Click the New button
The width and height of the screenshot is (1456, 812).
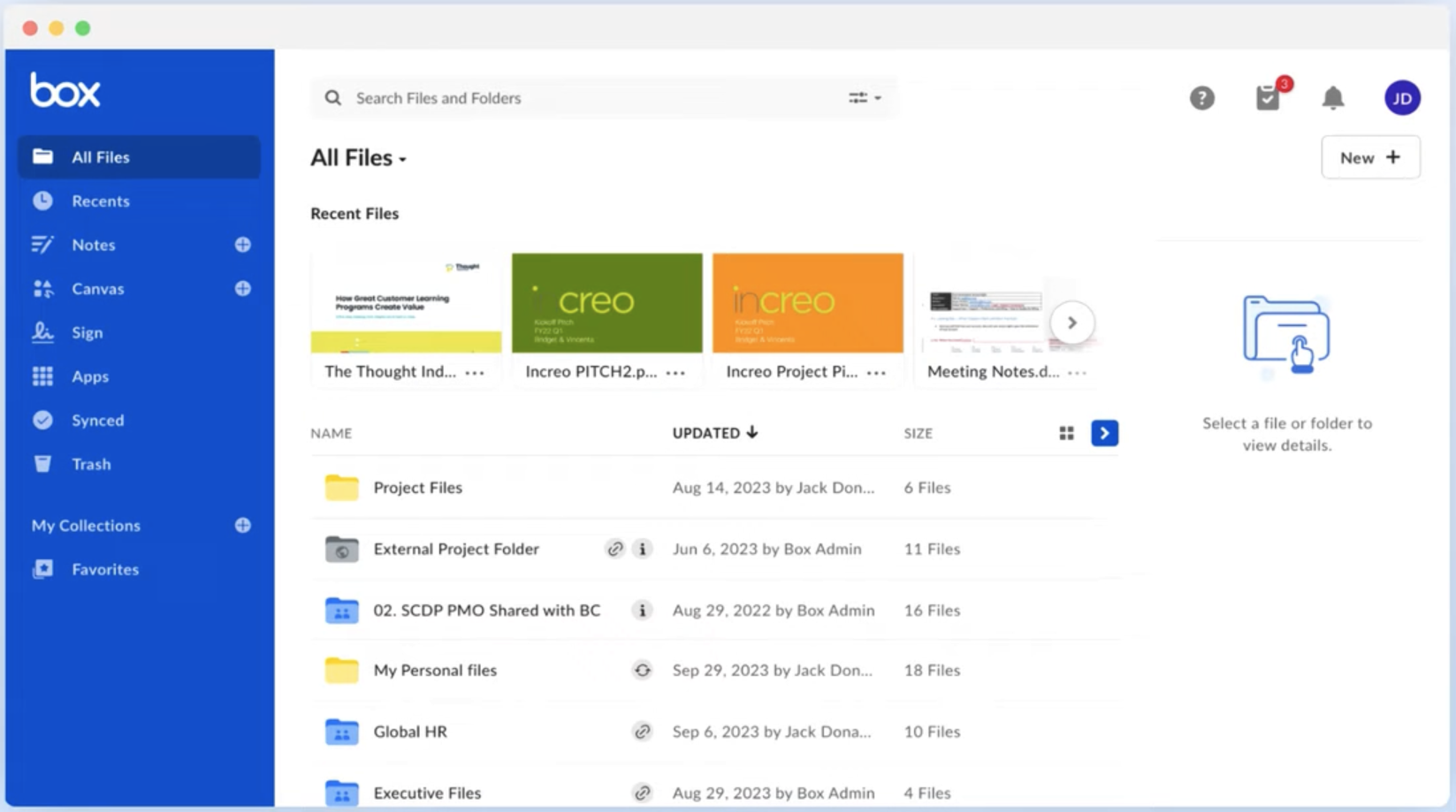coord(1371,157)
